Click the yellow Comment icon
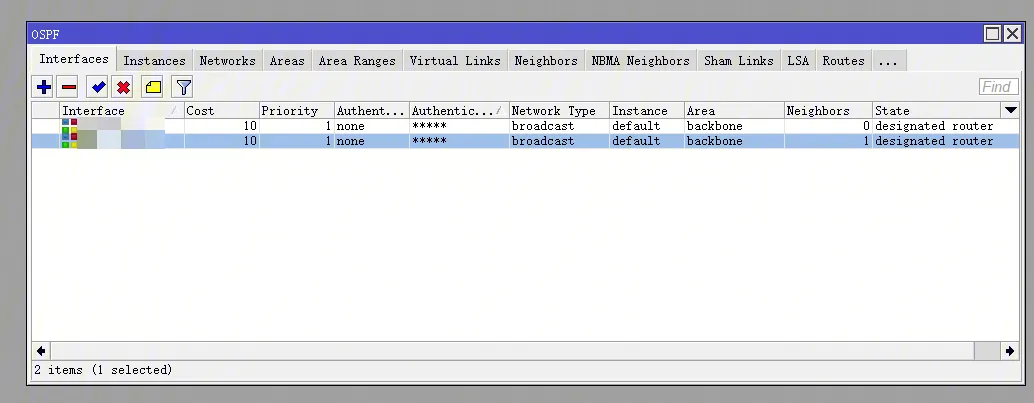This screenshot has height=403, width=1034. [x=152, y=87]
